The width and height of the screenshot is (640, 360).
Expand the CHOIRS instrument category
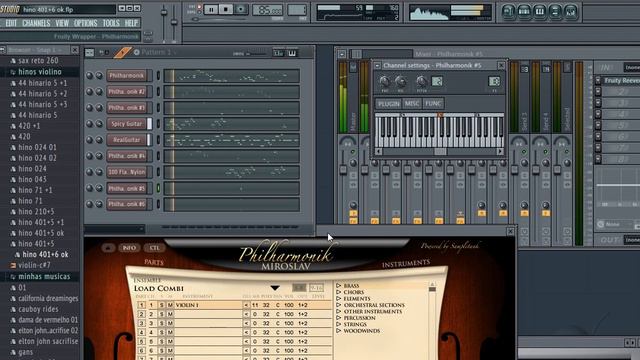[x=339, y=292]
